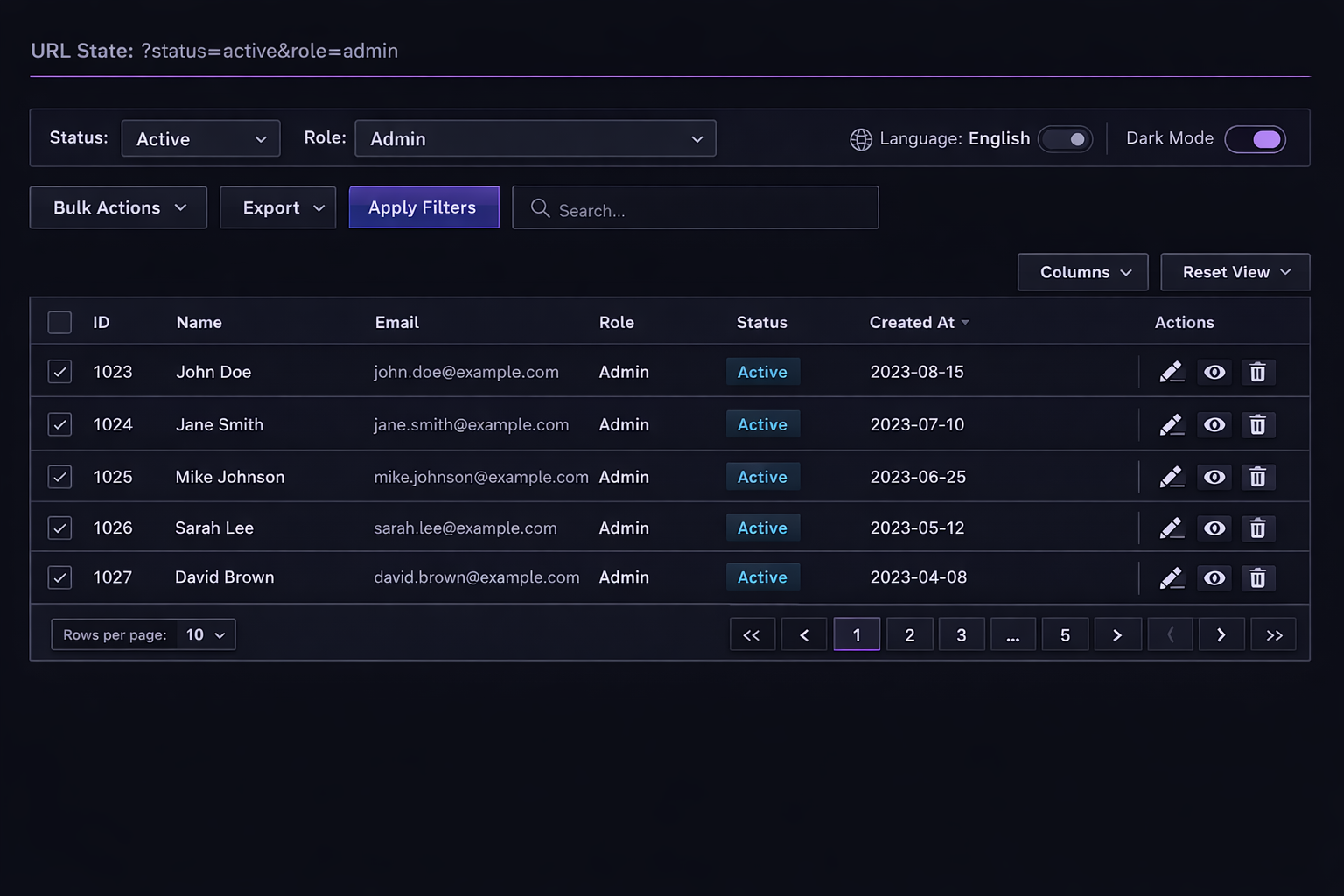The width and height of the screenshot is (1344, 896).
Task: Open the Status dropdown showing Active
Action: click(201, 139)
